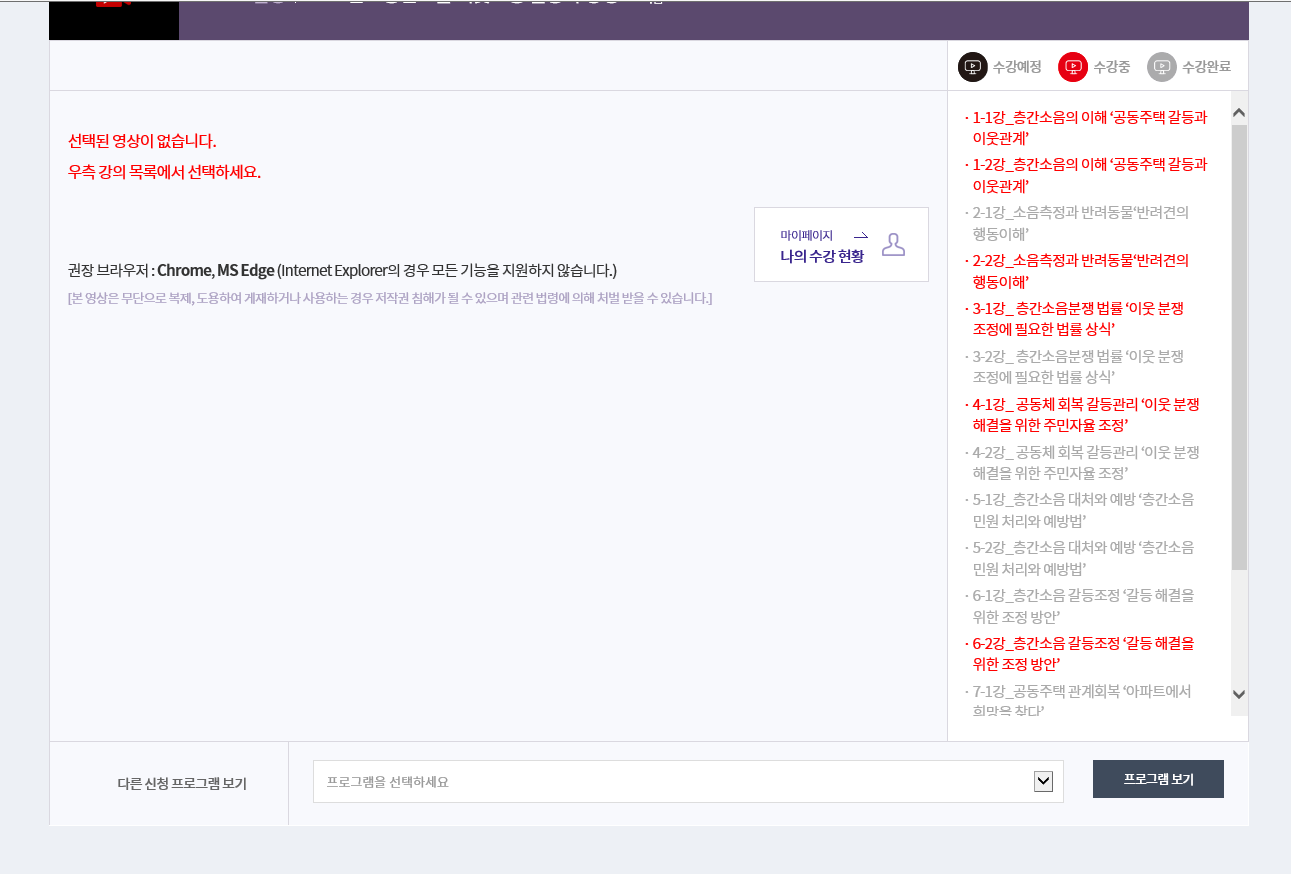The width and height of the screenshot is (1291, 874).
Task: Select lecture 6-1강 층간소음 갈등조정
Action: click(x=1082, y=607)
